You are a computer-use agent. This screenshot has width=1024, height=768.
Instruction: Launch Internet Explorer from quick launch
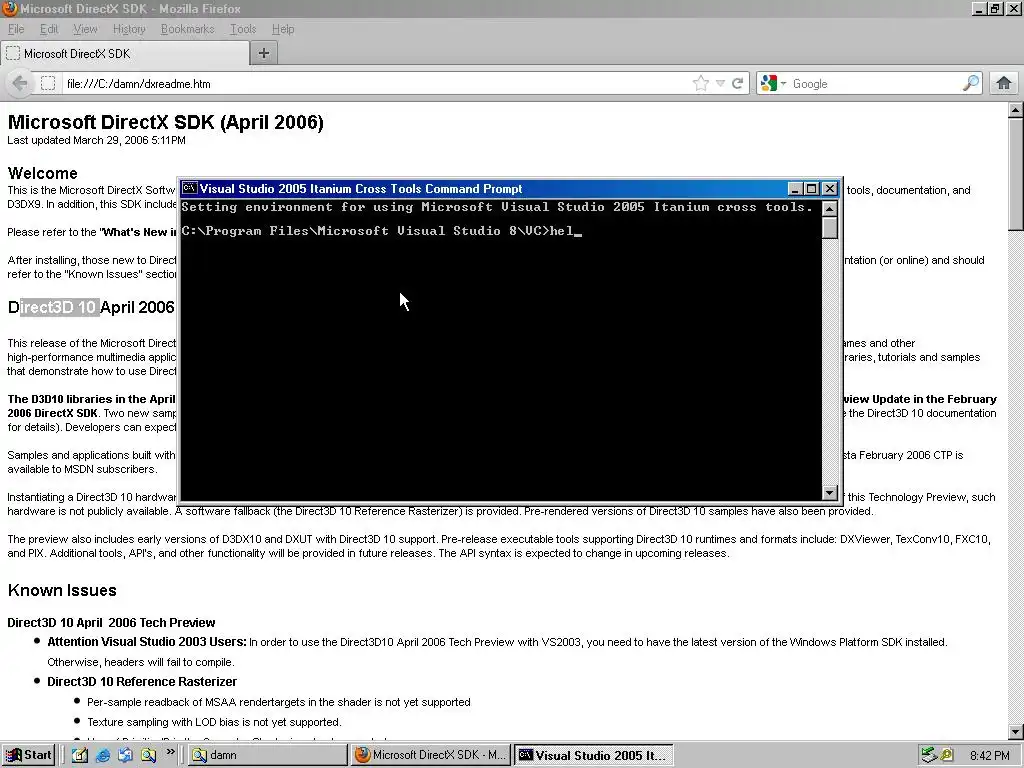tap(103, 755)
